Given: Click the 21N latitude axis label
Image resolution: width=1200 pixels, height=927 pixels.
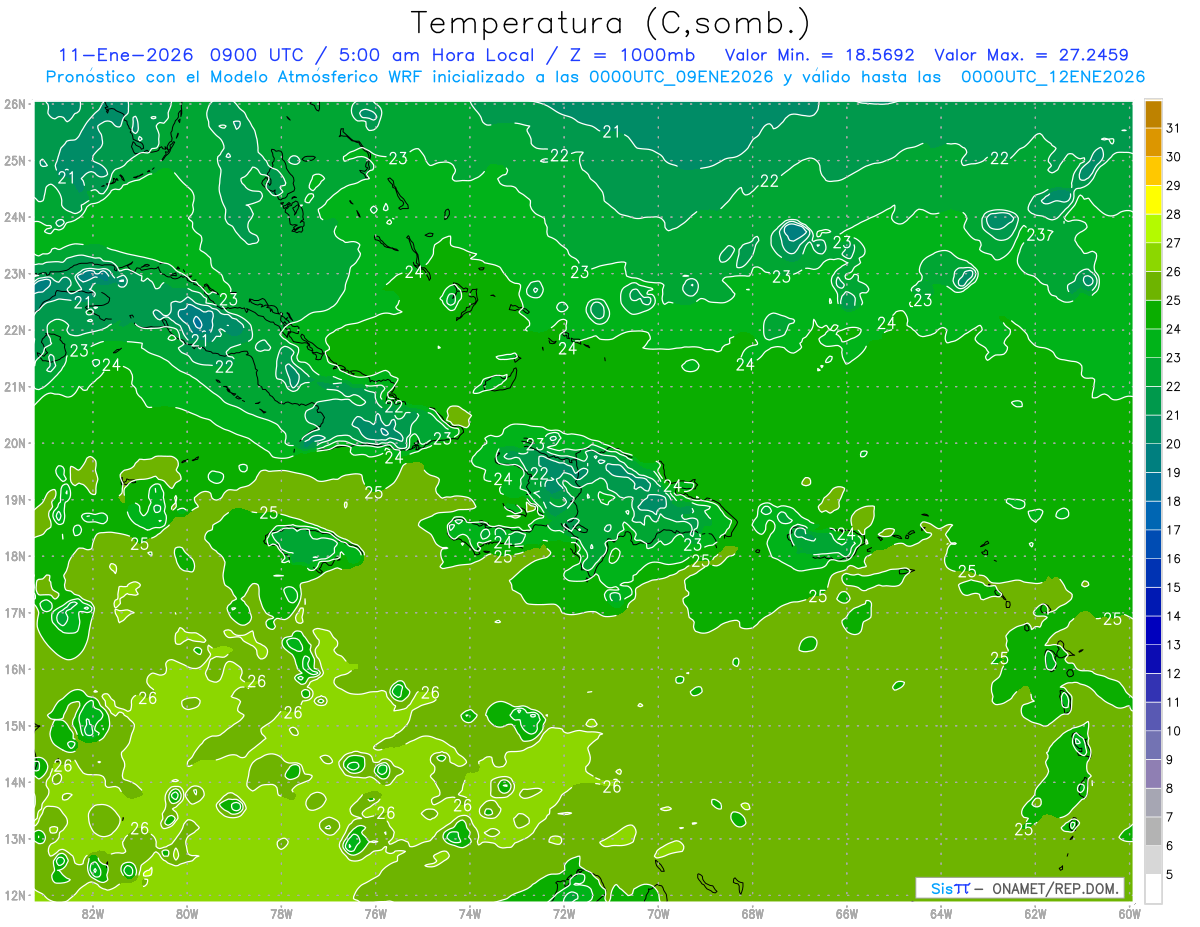Looking at the screenshot, I should tap(14, 387).
